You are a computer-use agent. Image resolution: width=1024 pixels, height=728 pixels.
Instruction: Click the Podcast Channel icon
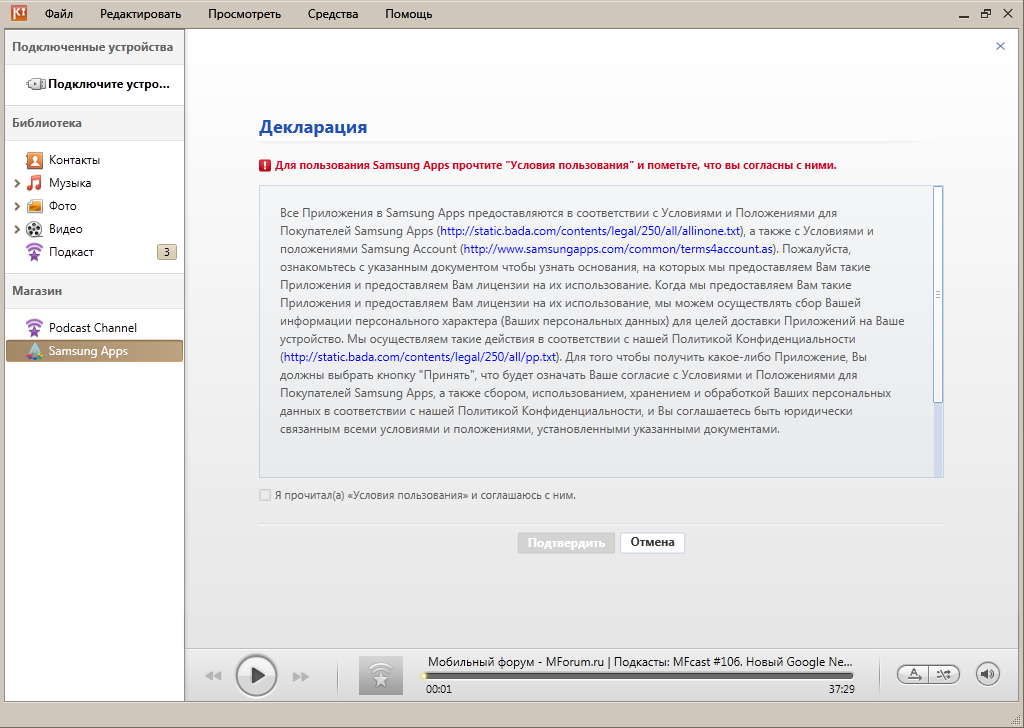(x=34, y=328)
